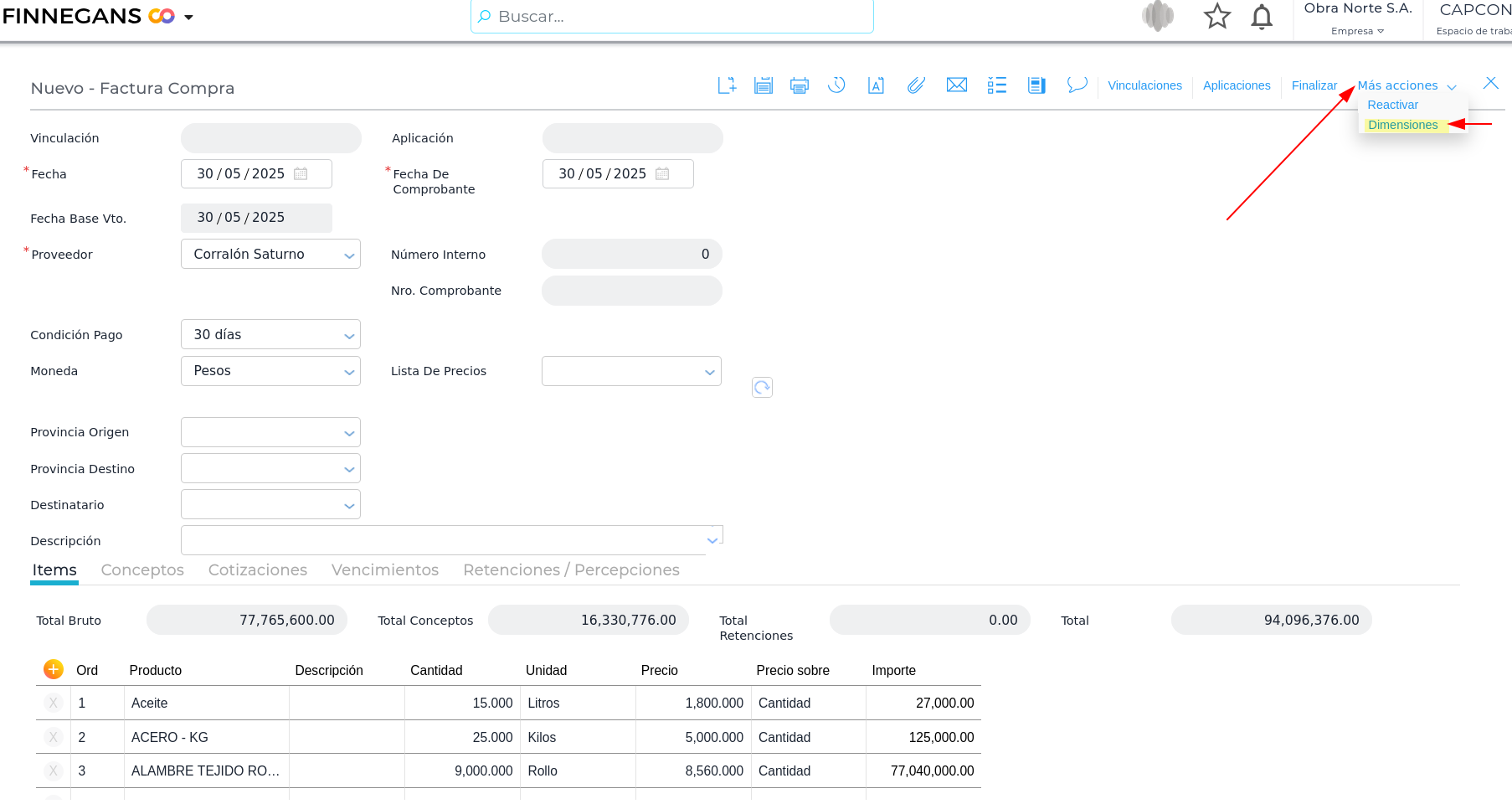Expand the Proveedor dropdown
Screen dimensions: 1512x804
pyautogui.click(x=349, y=255)
